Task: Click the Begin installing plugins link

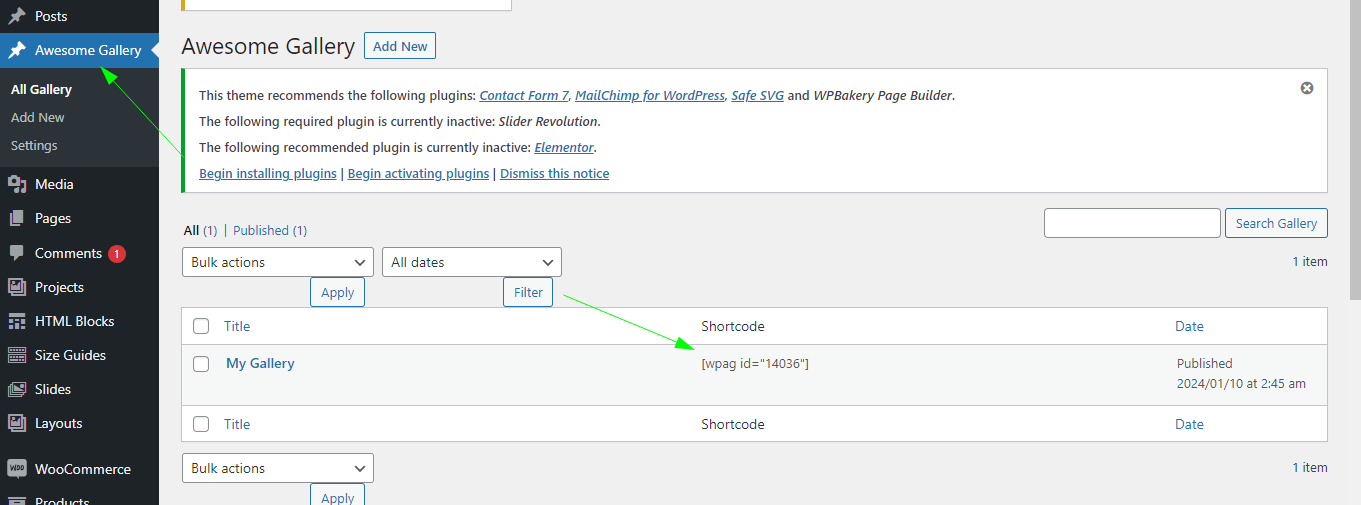Action: [x=267, y=173]
